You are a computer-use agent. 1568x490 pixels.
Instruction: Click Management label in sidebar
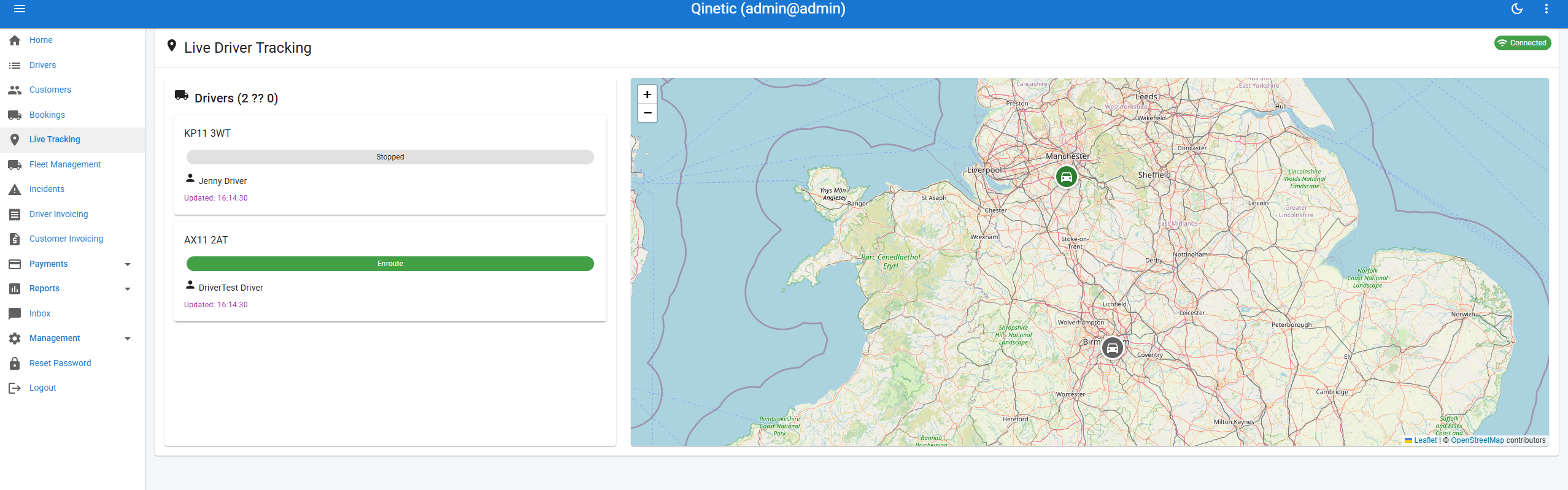55,338
